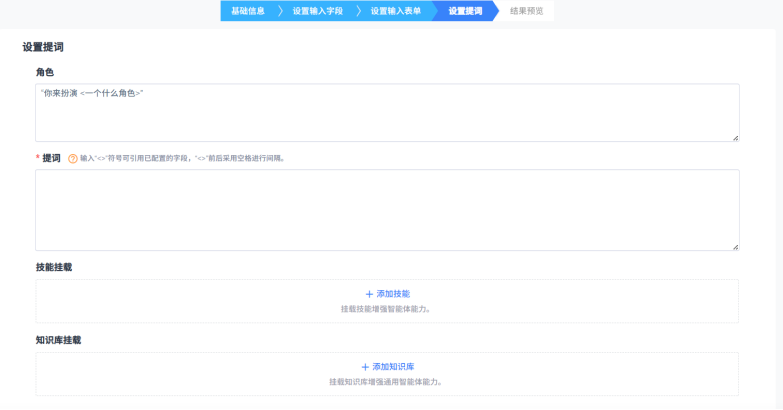This screenshot has width=783, height=410.
Task: Click the plus icon beside 添加知识库
Action: (365, 367)
